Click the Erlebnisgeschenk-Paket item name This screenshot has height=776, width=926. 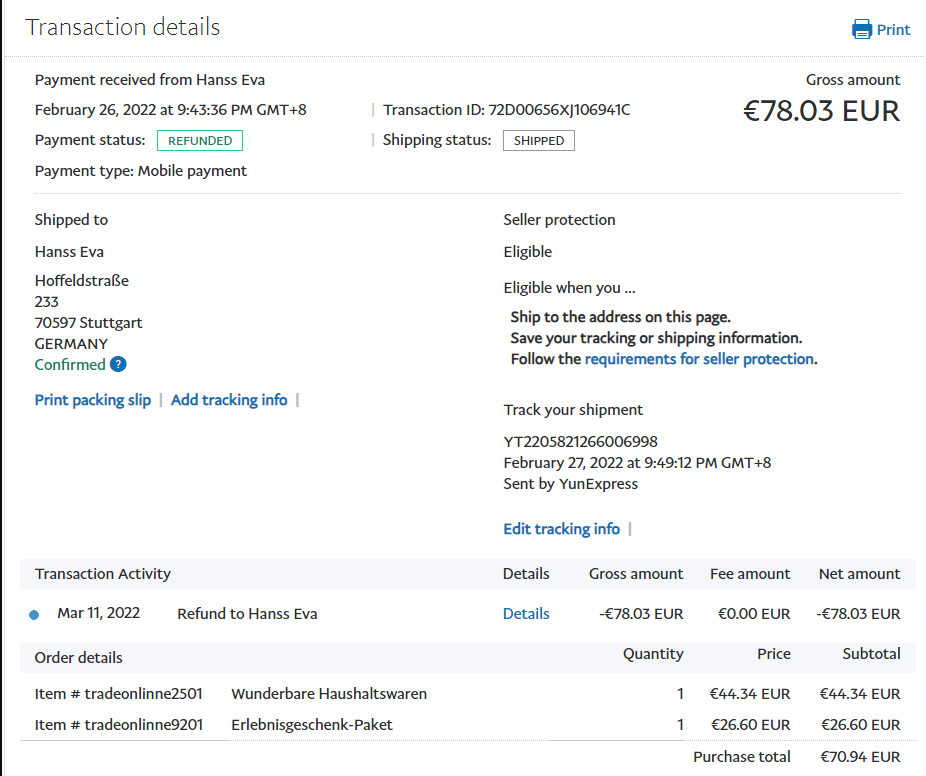pyautogui.click(x=311, y=725)
